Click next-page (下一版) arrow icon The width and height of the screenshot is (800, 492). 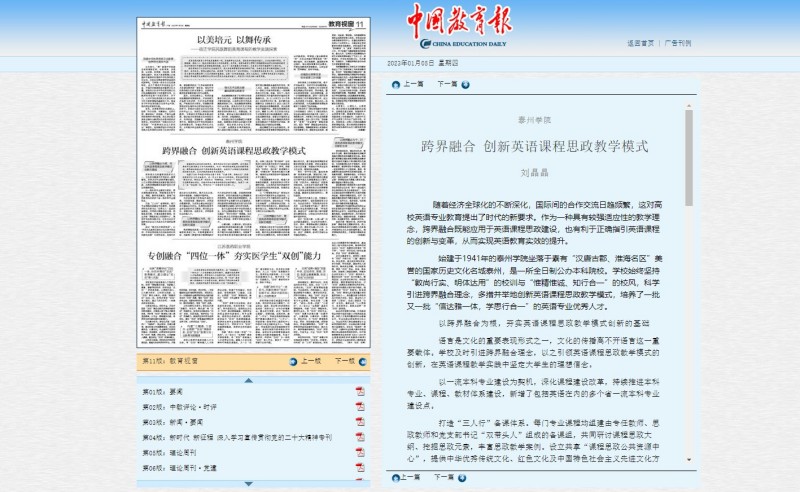coord(364,360)
